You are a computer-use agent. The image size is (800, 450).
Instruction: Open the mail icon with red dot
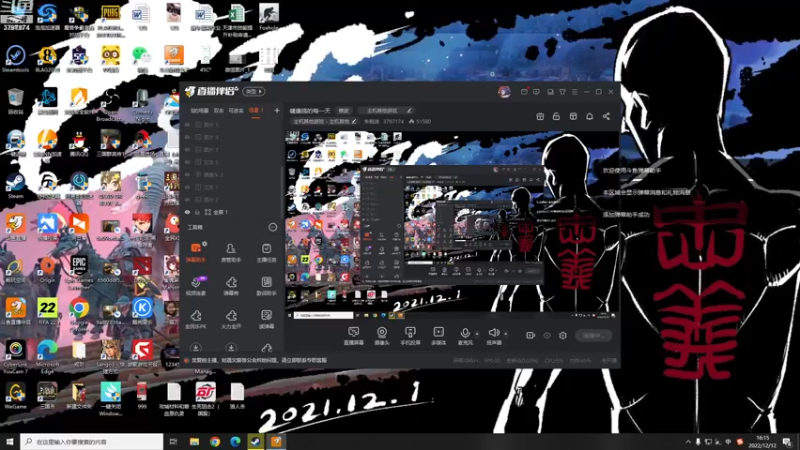[x=524, y=92]
